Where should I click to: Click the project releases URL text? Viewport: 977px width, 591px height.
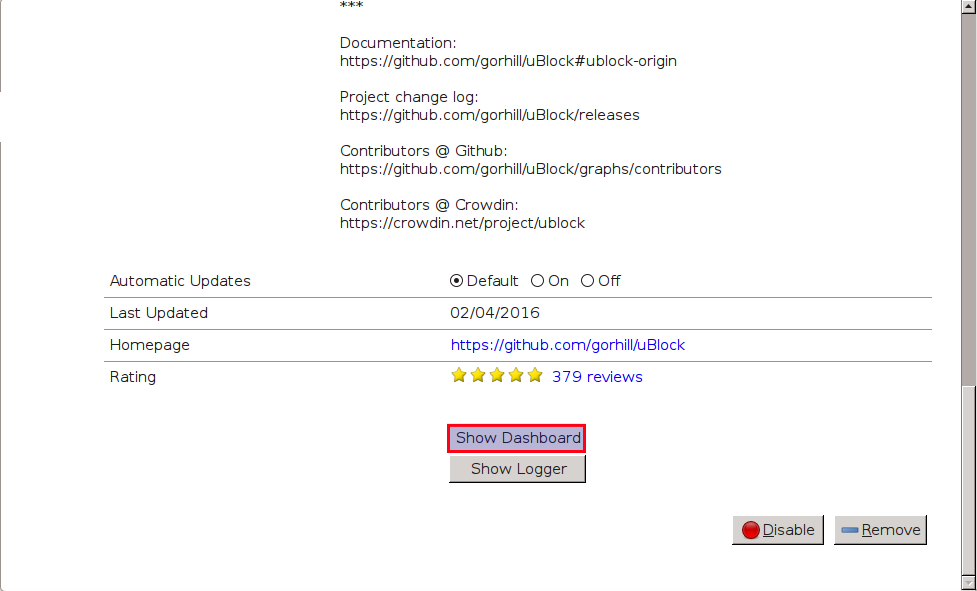point(489,115)
